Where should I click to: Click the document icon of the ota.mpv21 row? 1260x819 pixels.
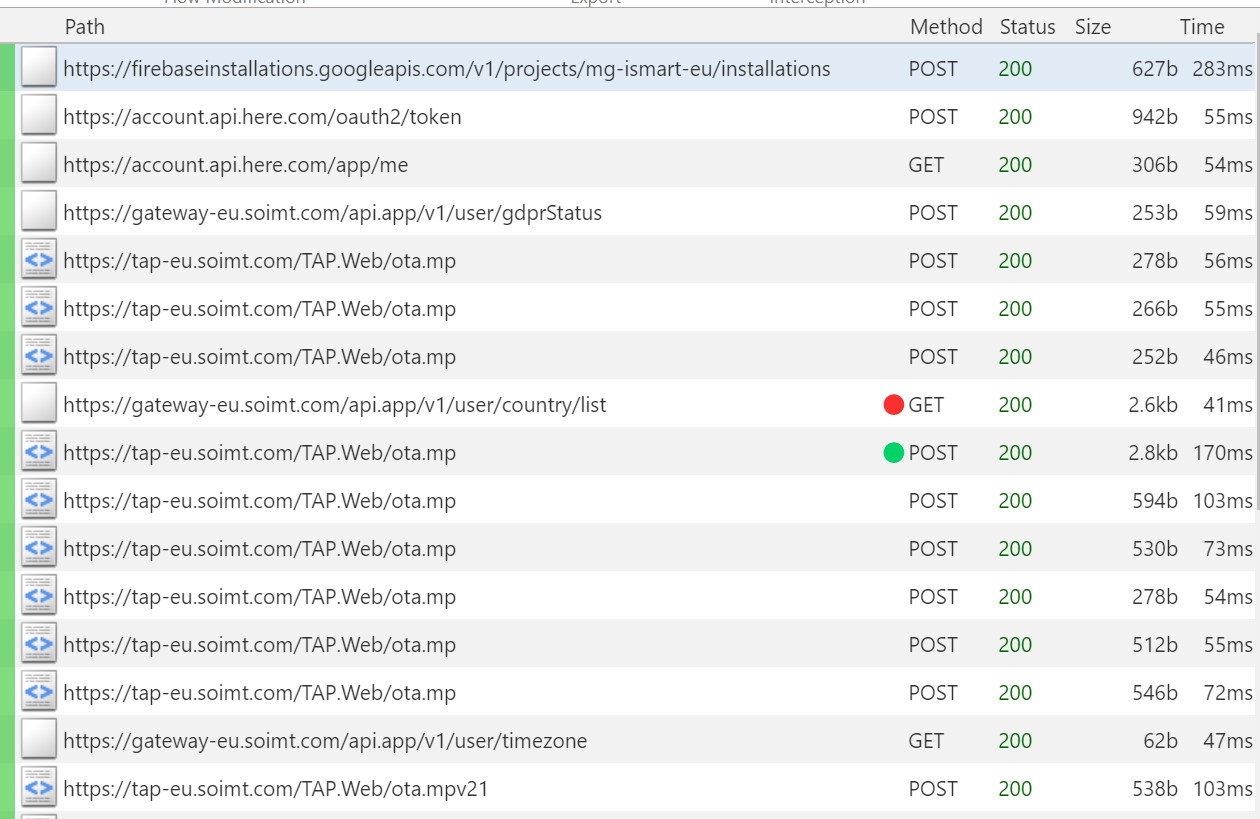(39, 788)
